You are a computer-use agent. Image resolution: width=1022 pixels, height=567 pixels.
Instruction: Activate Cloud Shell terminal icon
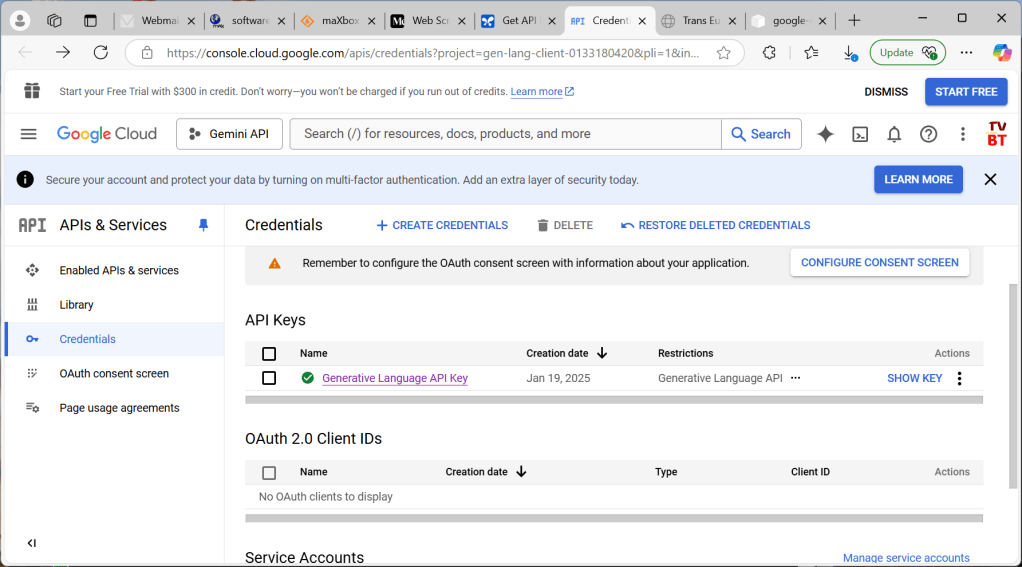pos(860,134)
